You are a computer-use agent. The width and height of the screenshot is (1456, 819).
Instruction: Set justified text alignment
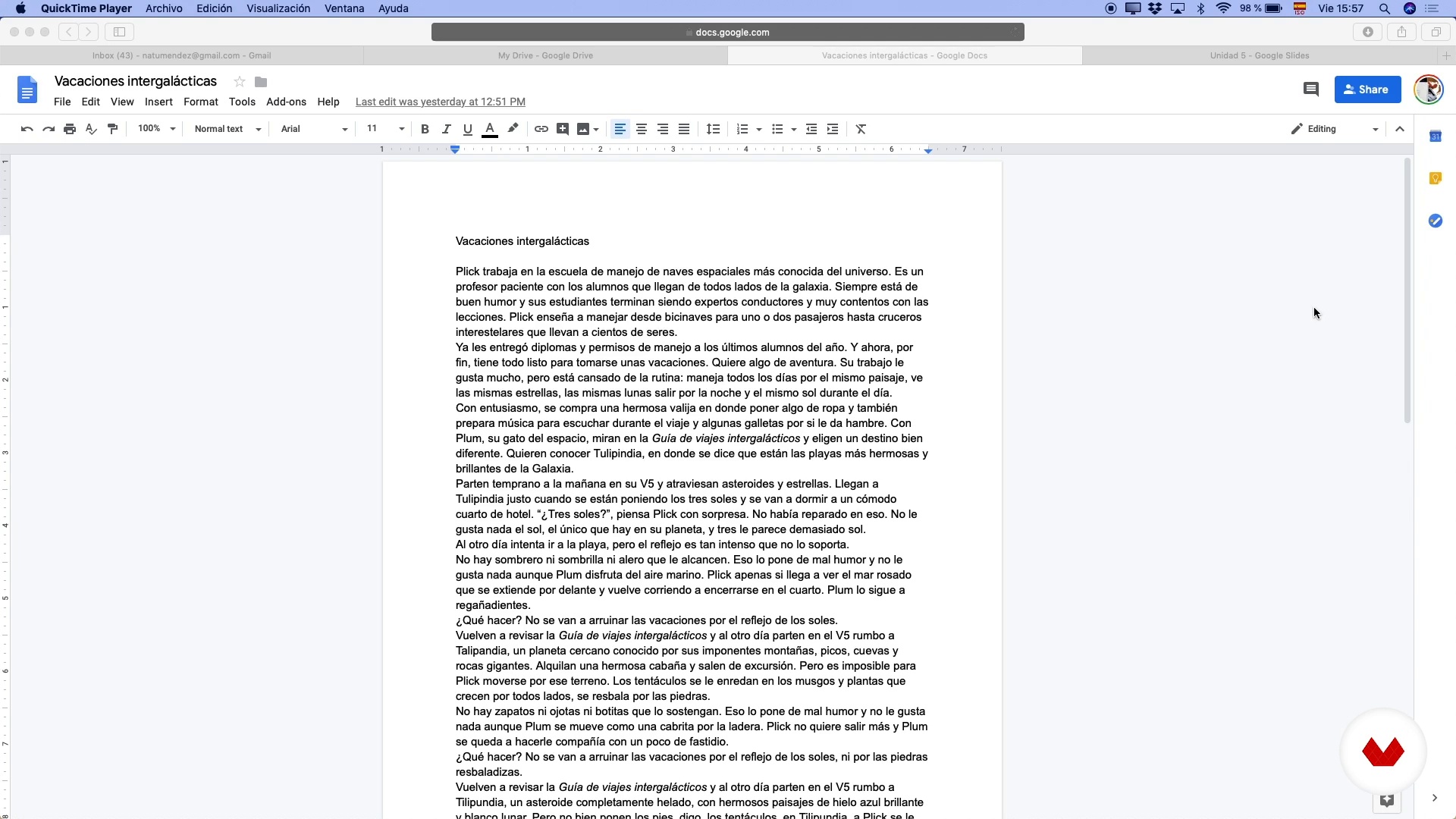[x=684, y=129]
